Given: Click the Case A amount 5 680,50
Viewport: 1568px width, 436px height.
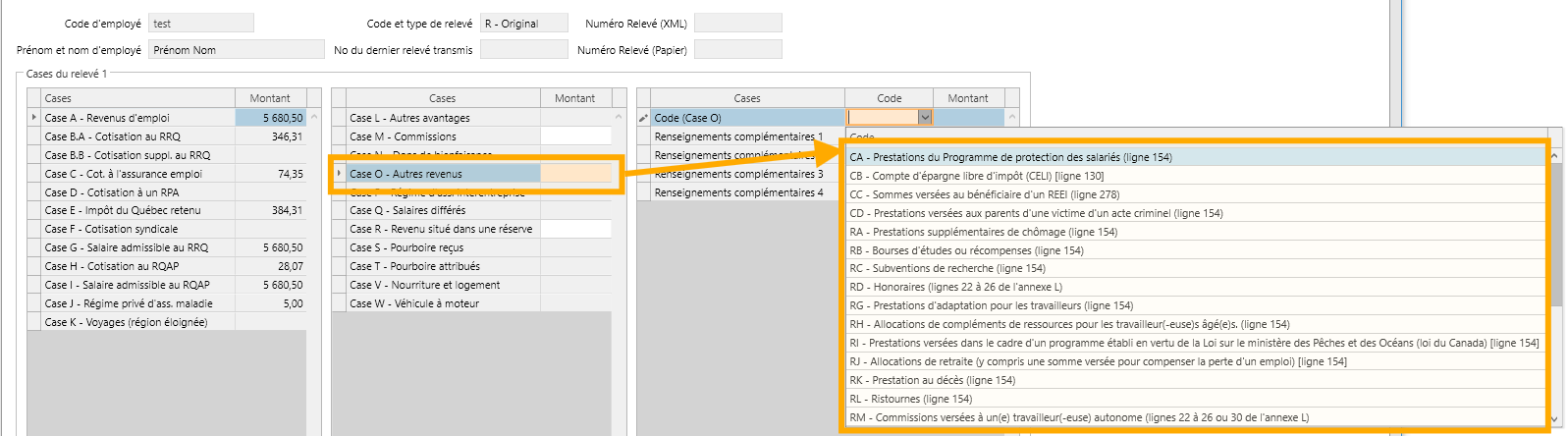Looking at the screenshot, I should click(271, 118).
